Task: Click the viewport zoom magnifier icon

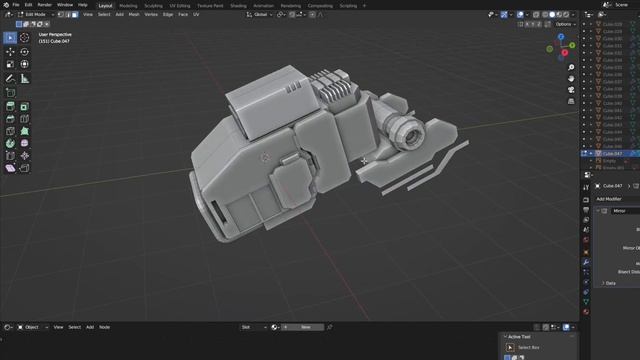Action: tap(571, 67)
